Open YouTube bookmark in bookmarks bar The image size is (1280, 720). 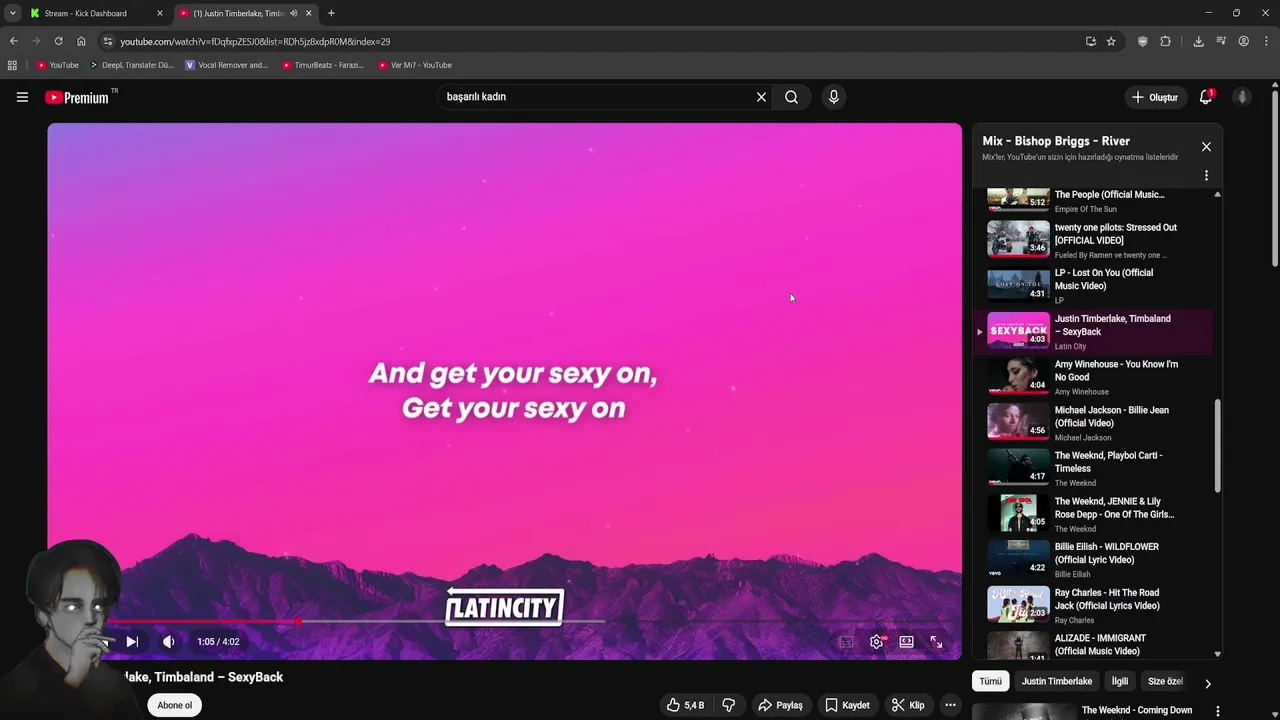tap(57, 65)
